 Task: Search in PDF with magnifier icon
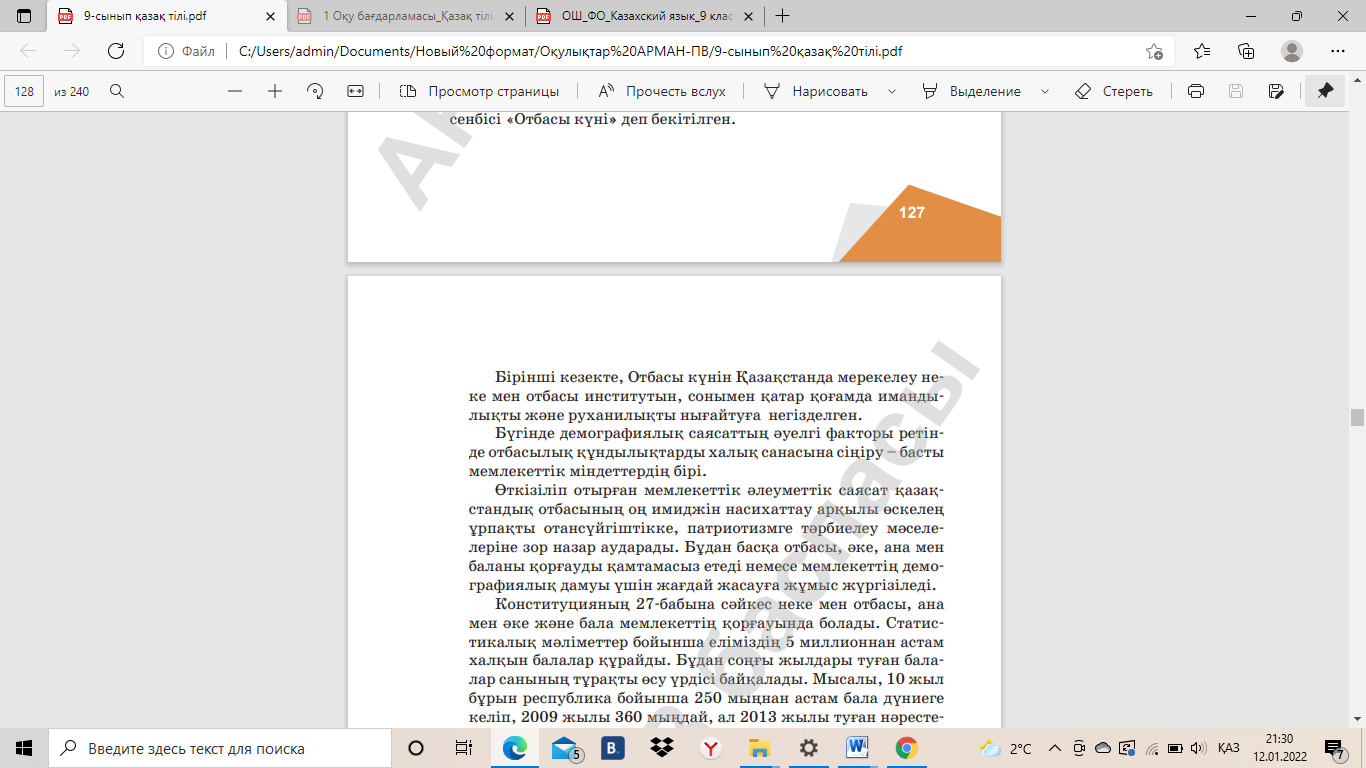117,91
